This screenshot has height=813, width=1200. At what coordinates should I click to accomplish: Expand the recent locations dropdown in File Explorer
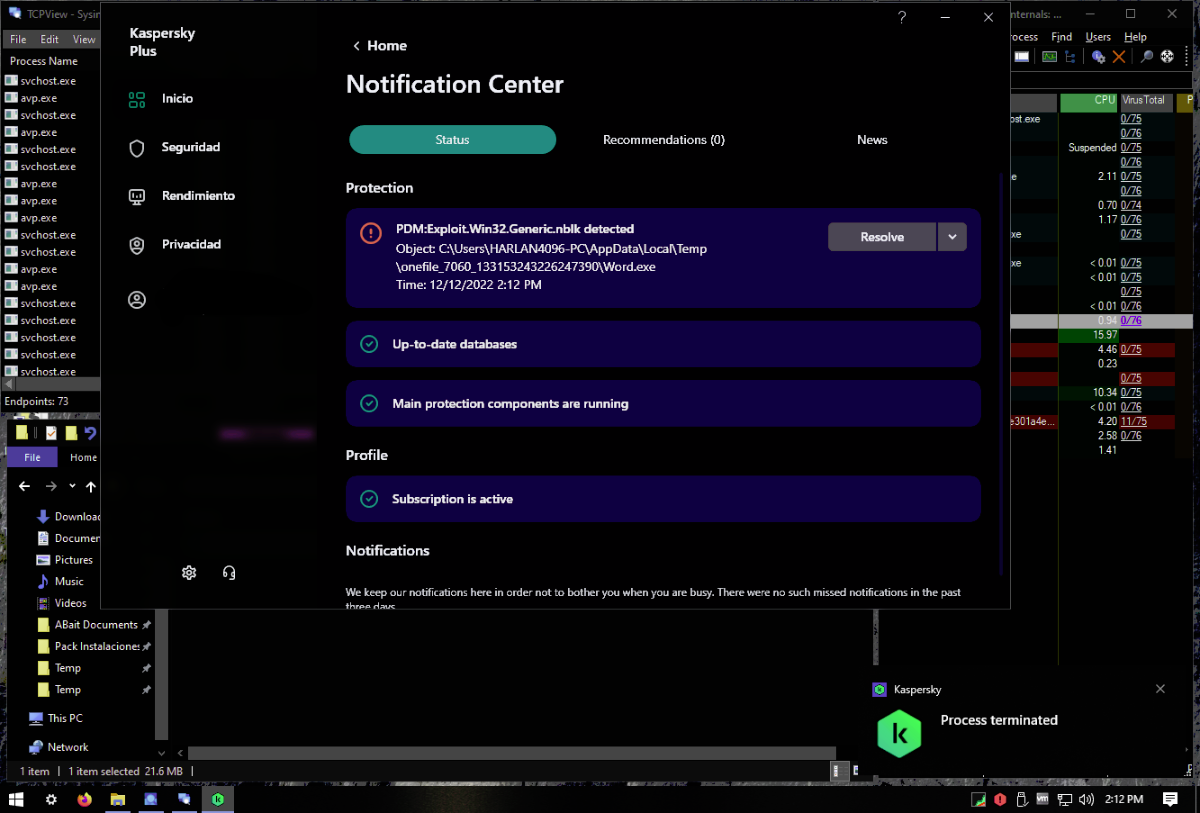(72, 486)
